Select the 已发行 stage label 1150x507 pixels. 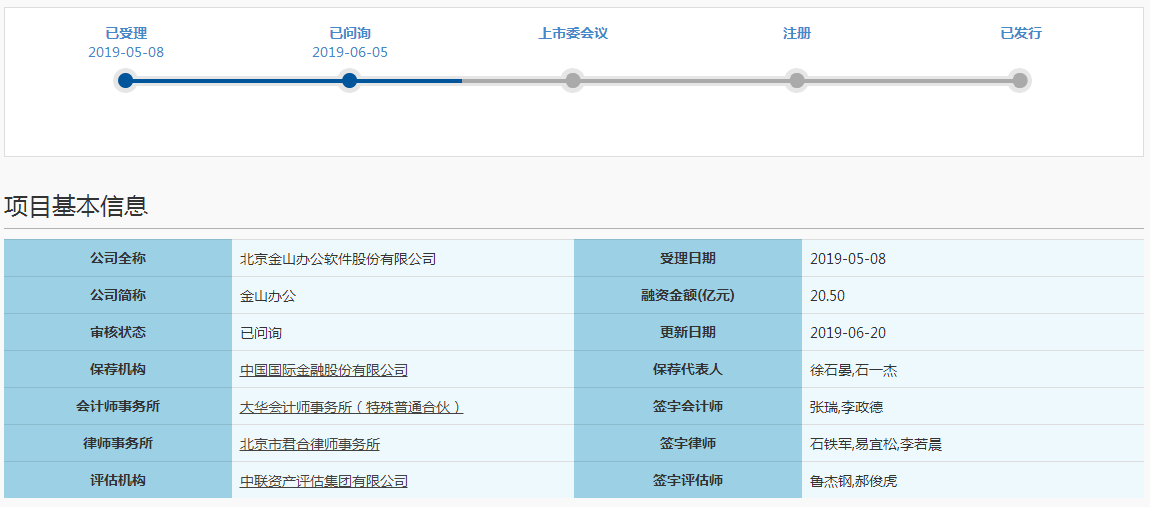coord(1020,33)
